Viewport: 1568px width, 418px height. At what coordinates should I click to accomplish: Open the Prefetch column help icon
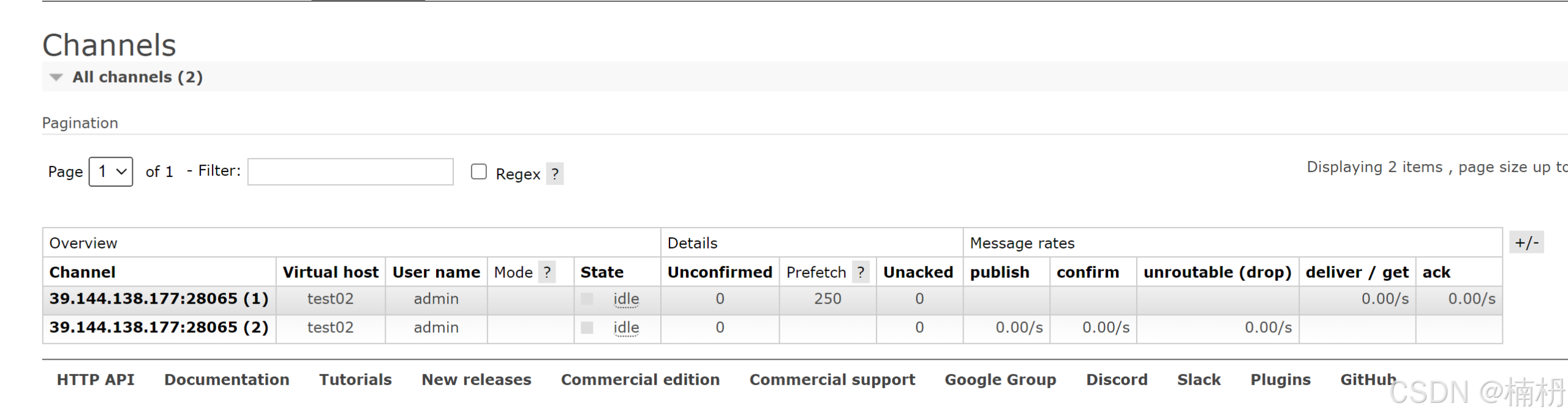[x=861, y=272]
